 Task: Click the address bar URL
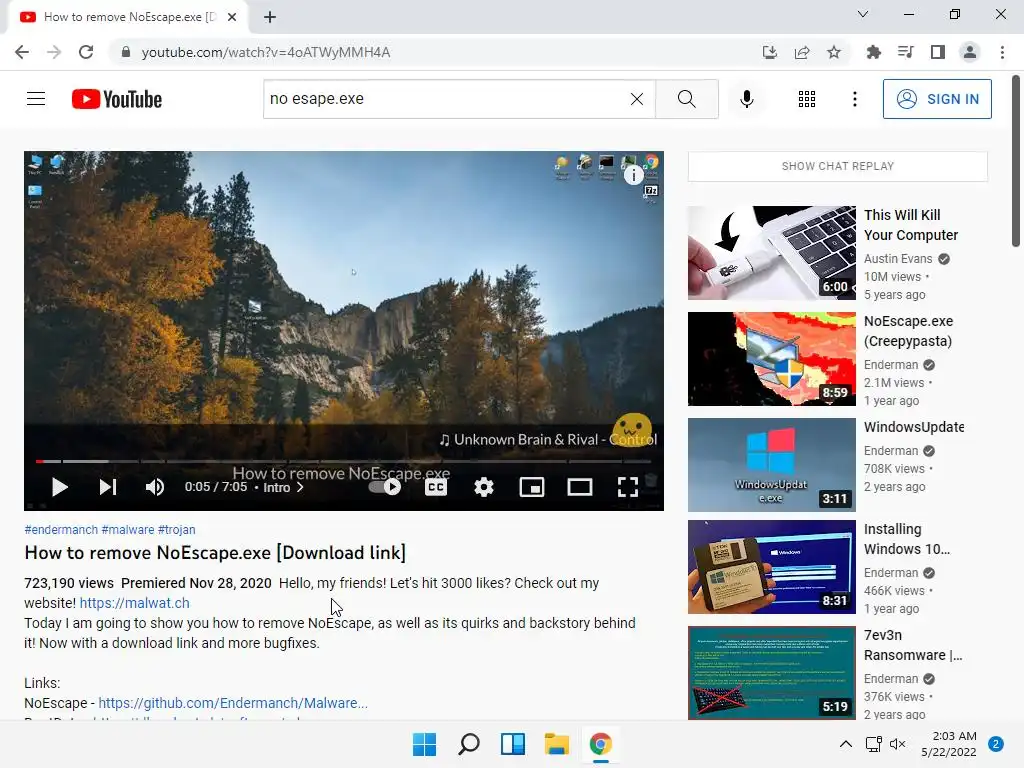(266, 52)
